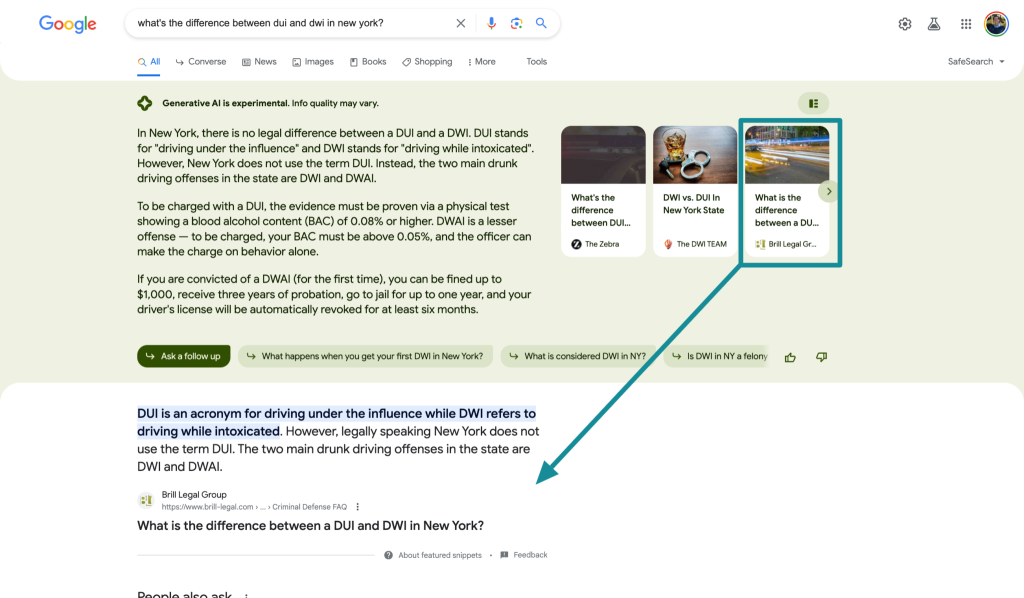Open the account profile avatar
Screen dimensions: 1024x598
(x=996, y=24)
